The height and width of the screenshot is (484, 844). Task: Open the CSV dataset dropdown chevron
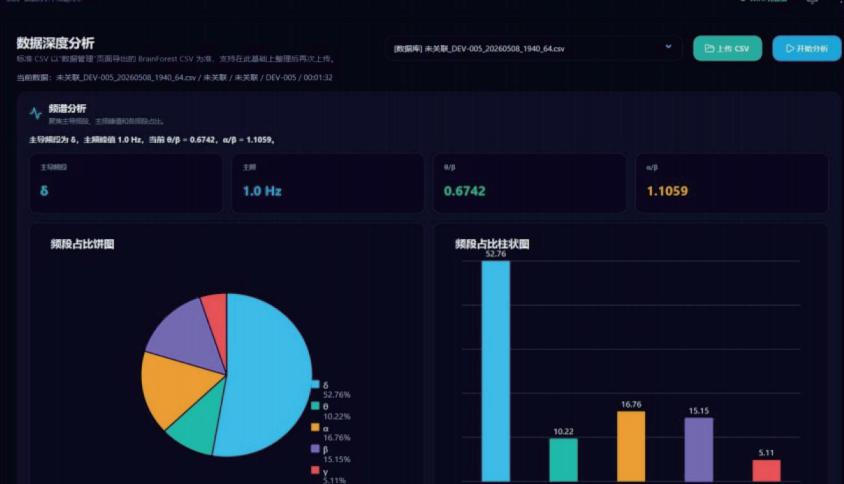[x=668, y=47]
